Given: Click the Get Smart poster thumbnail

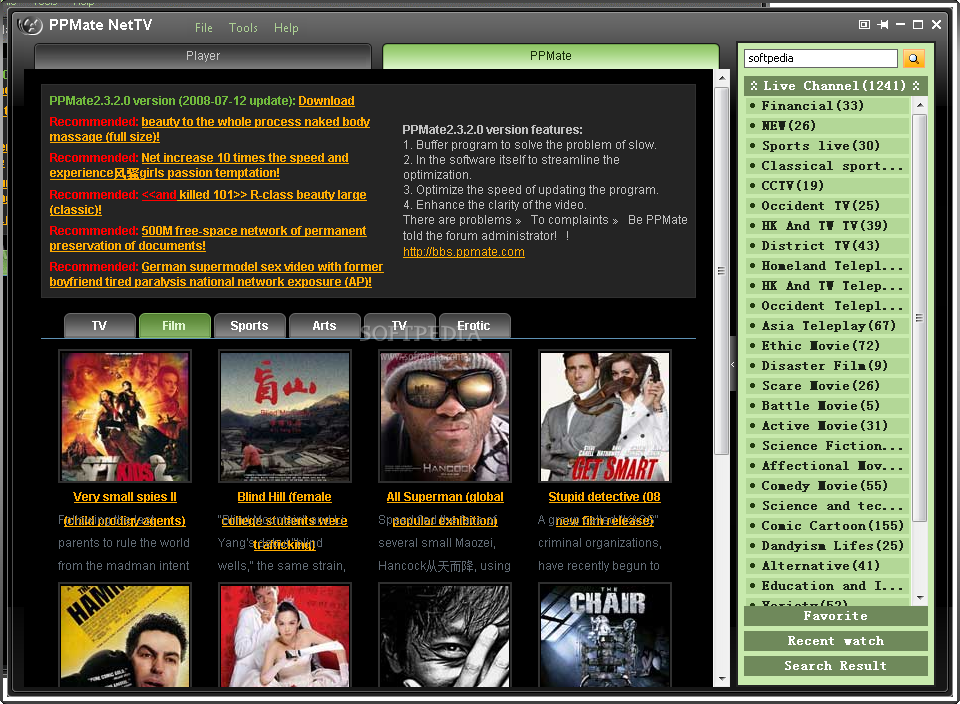Looking at the screenshot, I should pos(605,416).
